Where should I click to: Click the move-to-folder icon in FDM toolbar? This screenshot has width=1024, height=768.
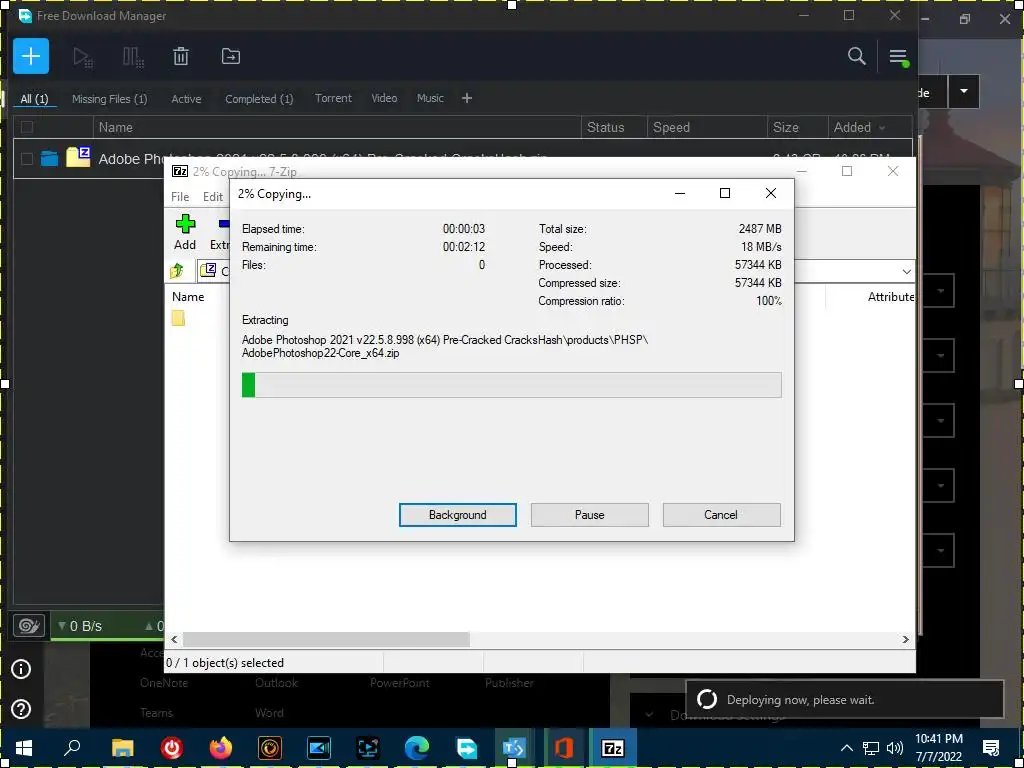231,56
